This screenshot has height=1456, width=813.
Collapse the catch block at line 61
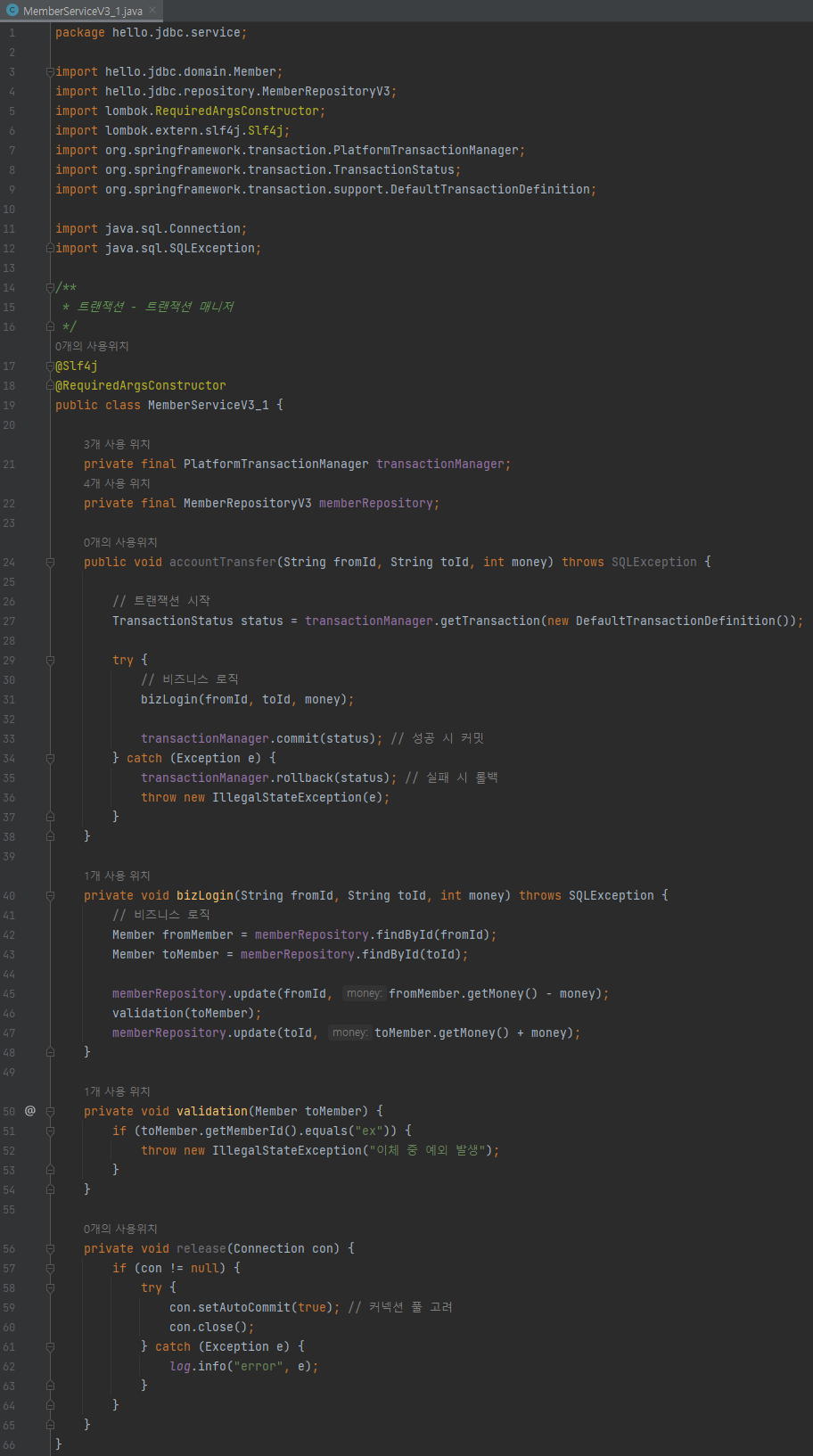(50, 1347)
